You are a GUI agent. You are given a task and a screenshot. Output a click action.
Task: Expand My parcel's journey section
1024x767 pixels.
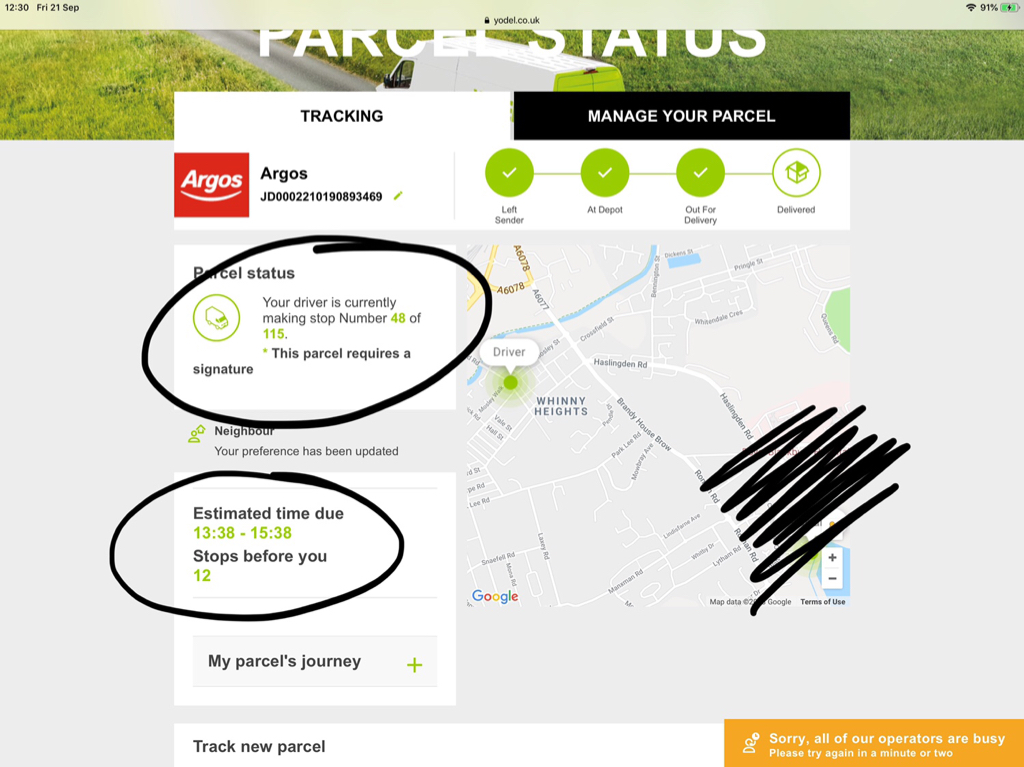click(315, 662)
